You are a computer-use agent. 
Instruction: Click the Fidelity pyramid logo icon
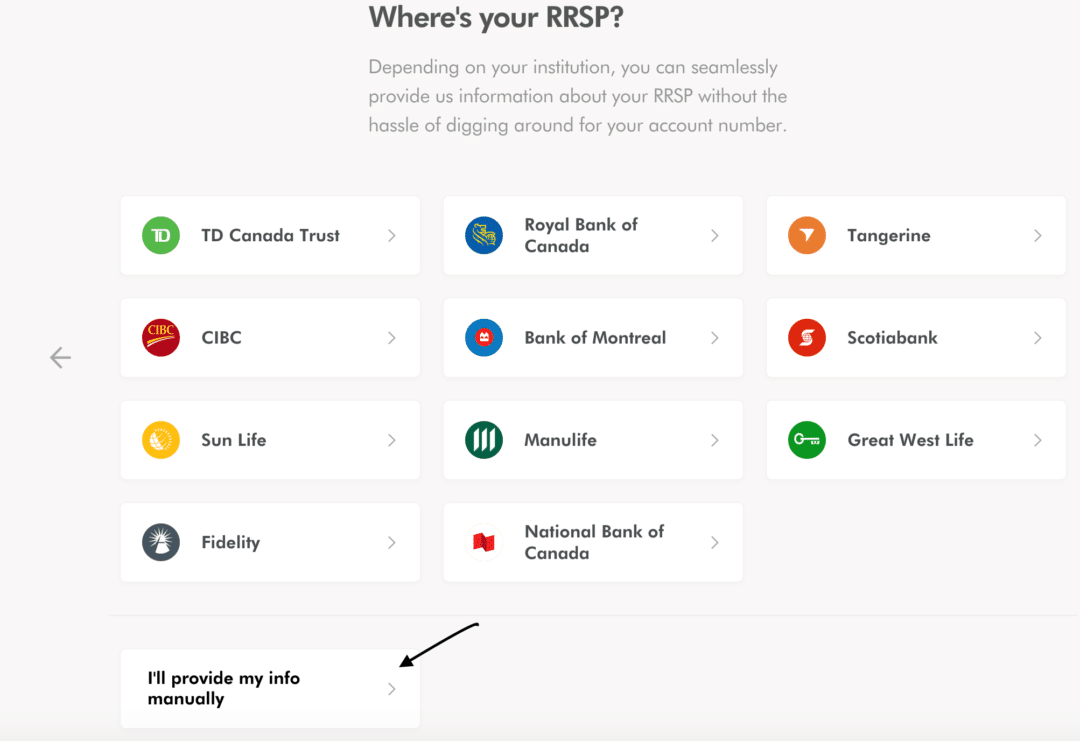tap(161, 542)
